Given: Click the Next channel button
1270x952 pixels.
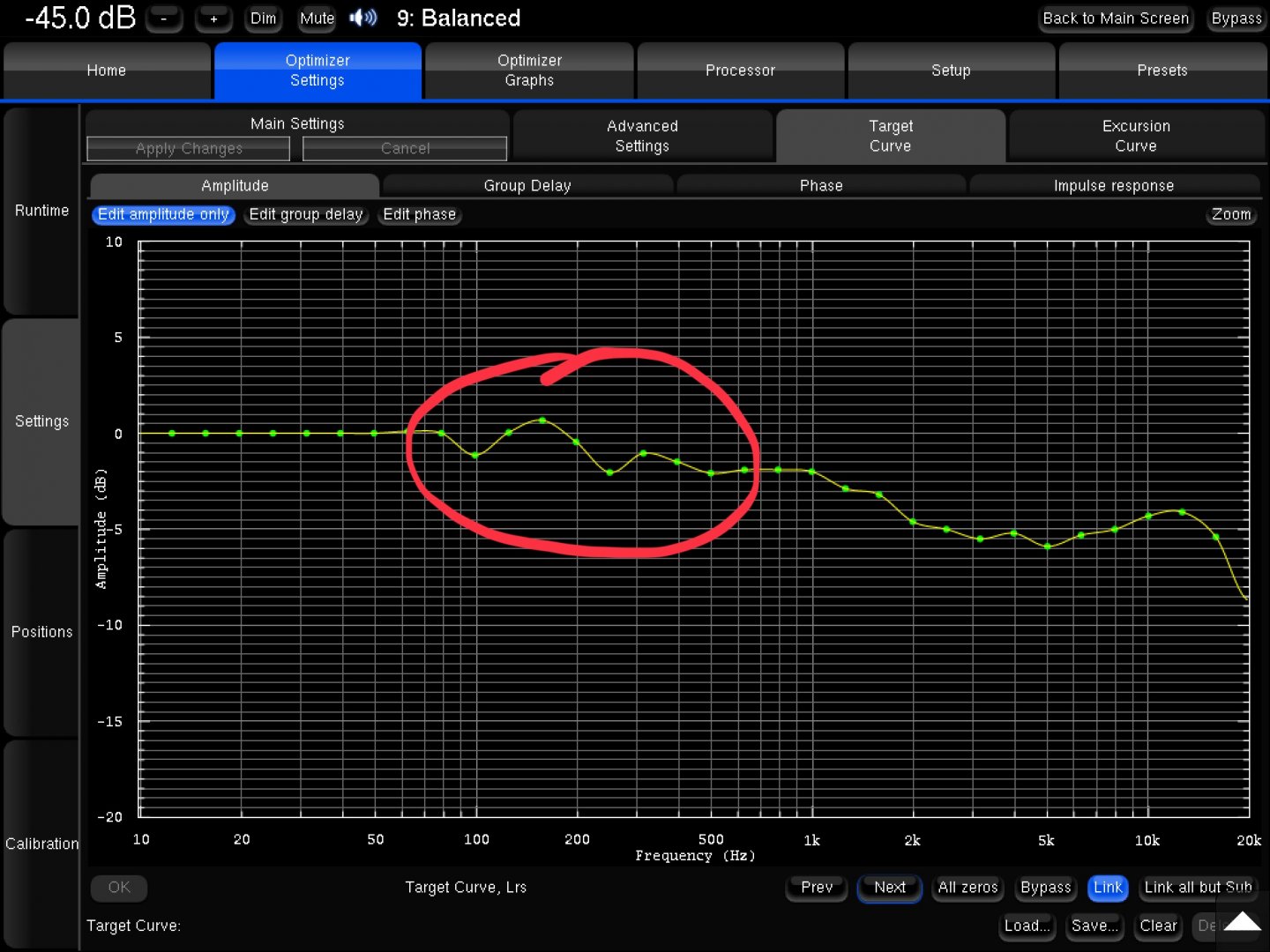Looking at the screenshot, I should point(889,888).
